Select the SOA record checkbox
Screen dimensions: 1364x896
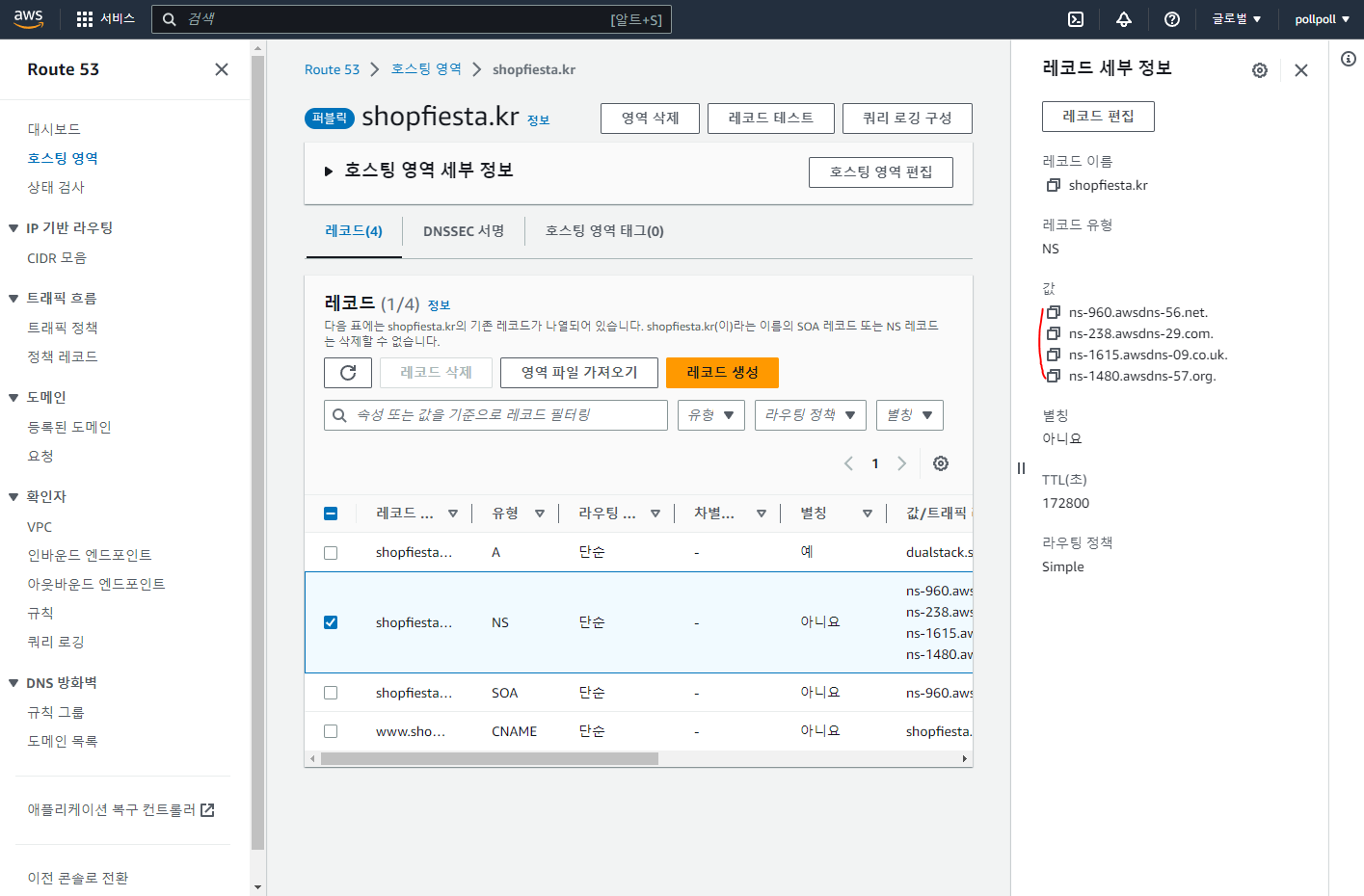coord(331,693)
